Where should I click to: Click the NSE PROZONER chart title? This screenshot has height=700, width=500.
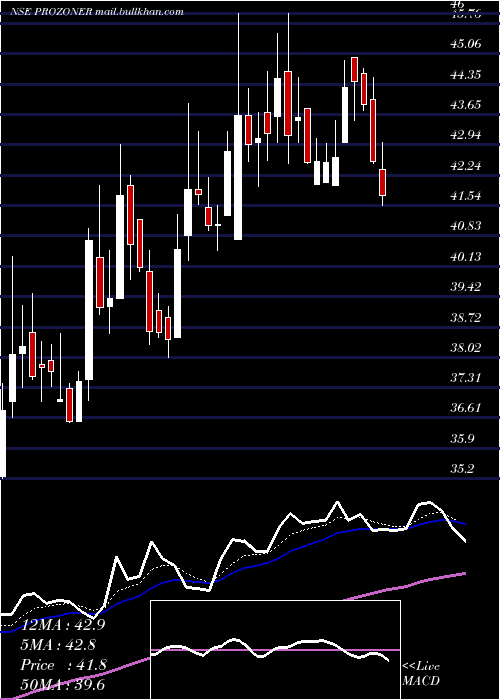(x=51, y=12)
